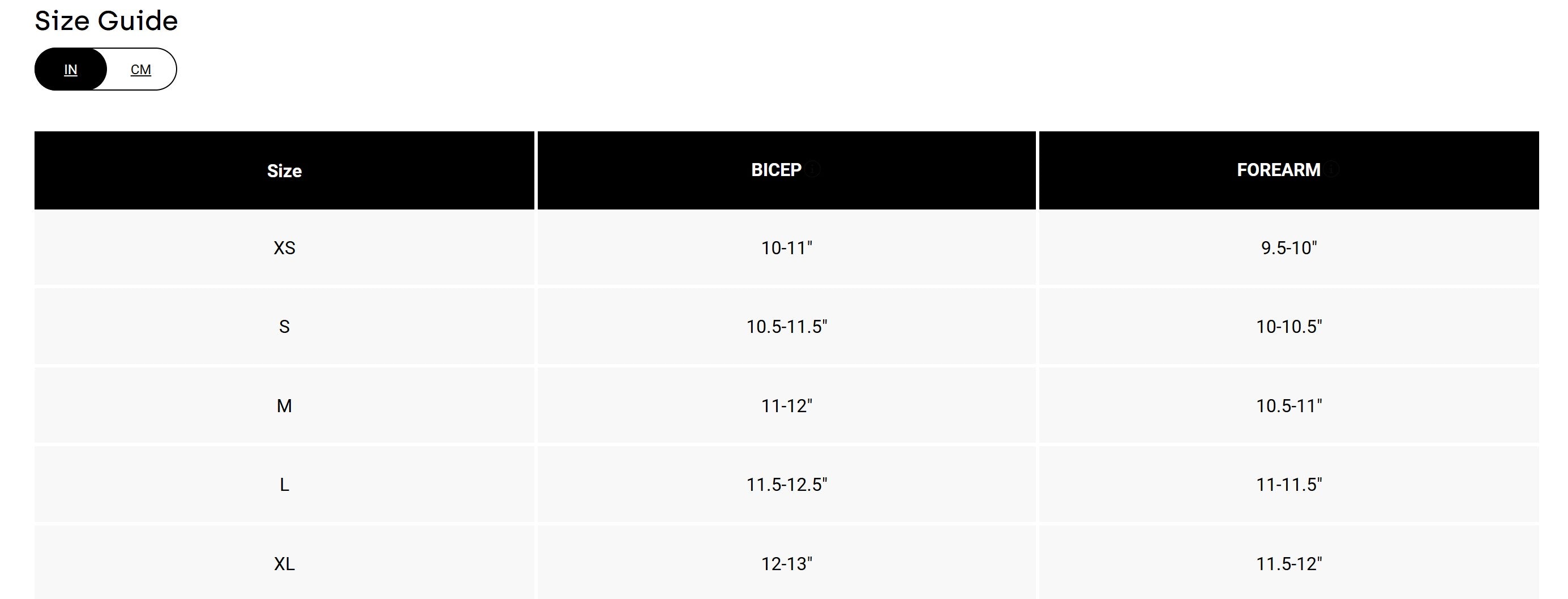Select the XL size row label
Image resolution: width=1568 pixels, height=599 pixels.
284,564
